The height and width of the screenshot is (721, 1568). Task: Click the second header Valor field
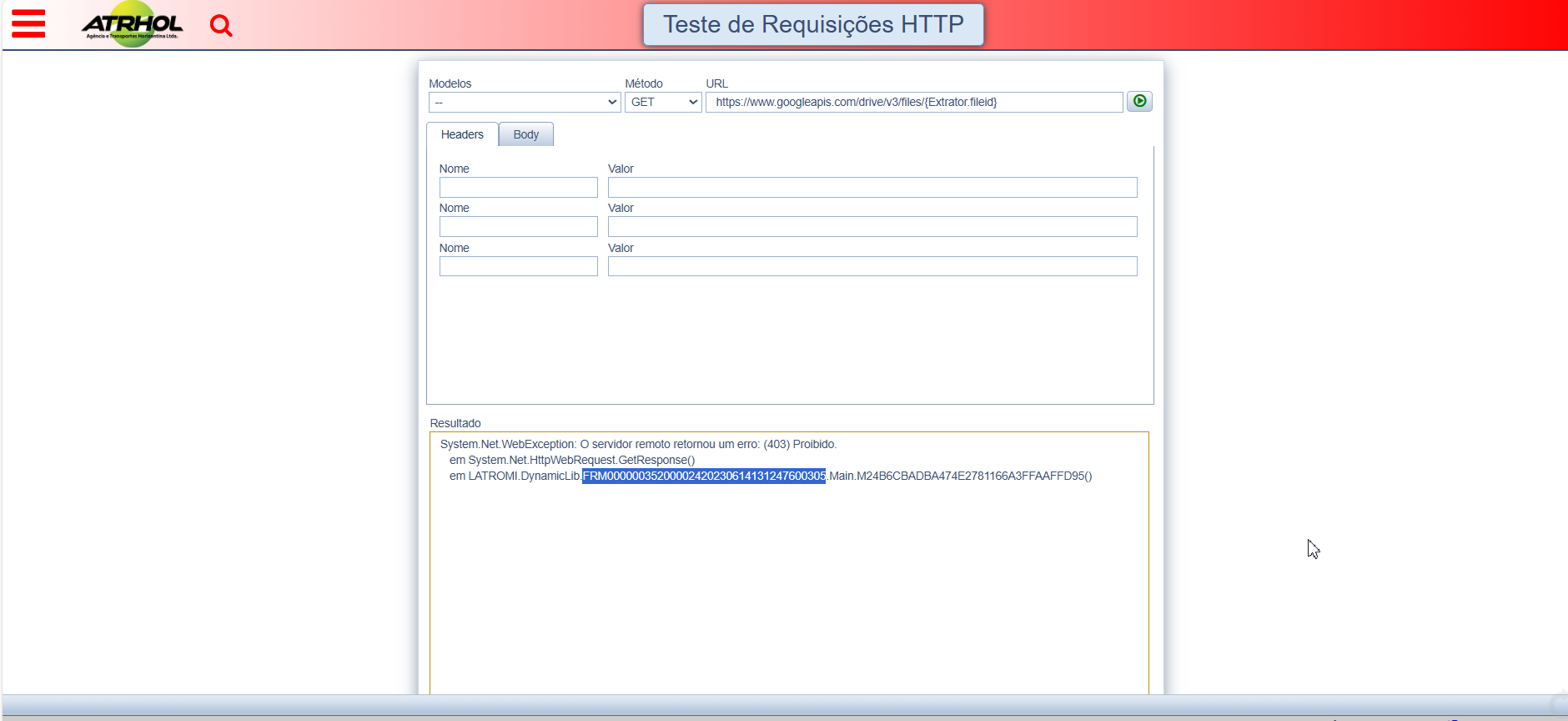(872, 227)
